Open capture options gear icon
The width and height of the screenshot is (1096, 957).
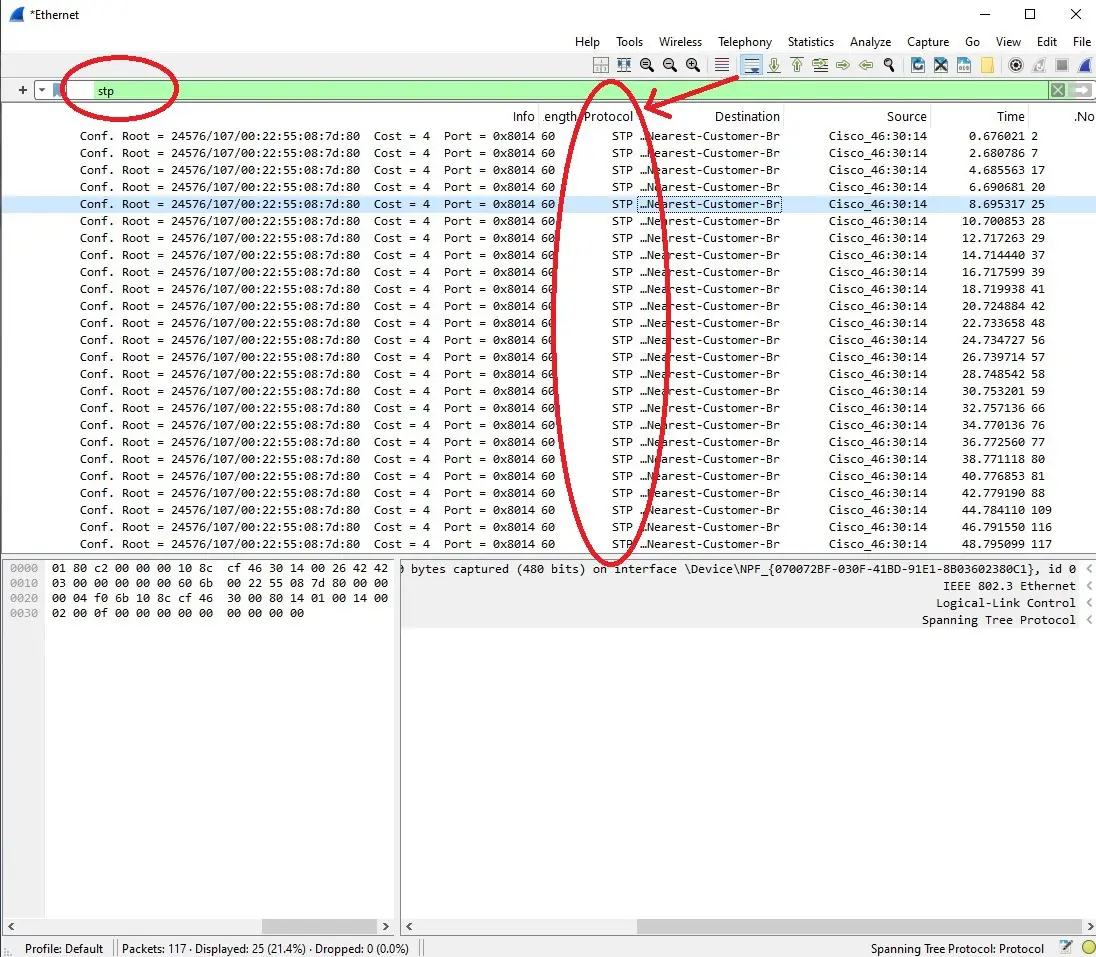[x=1016, y=65]
